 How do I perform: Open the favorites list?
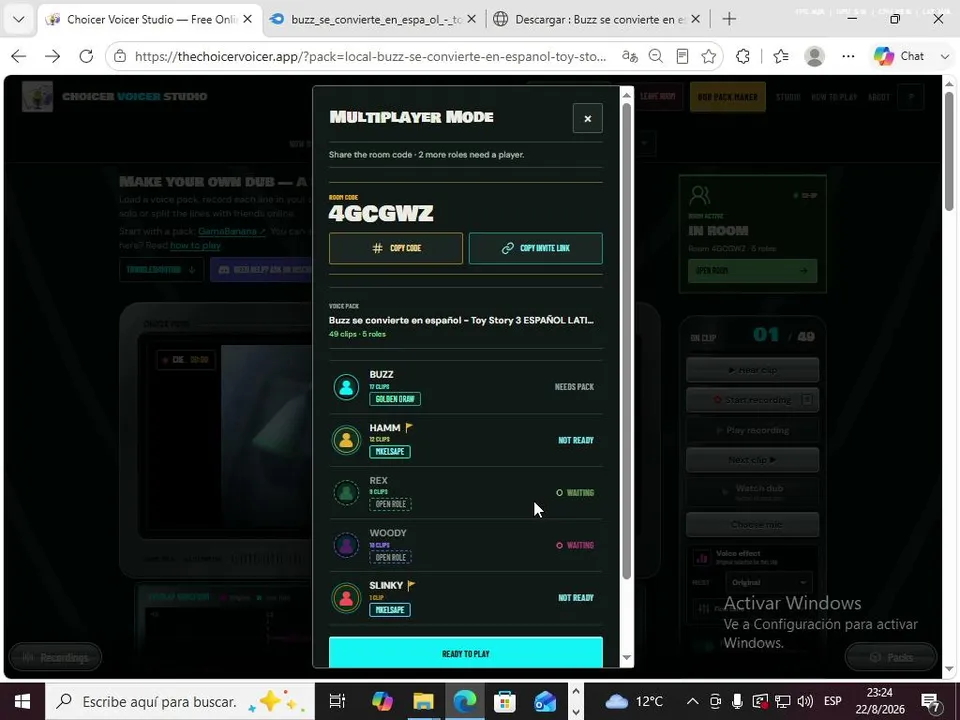[x=781, y=56]
